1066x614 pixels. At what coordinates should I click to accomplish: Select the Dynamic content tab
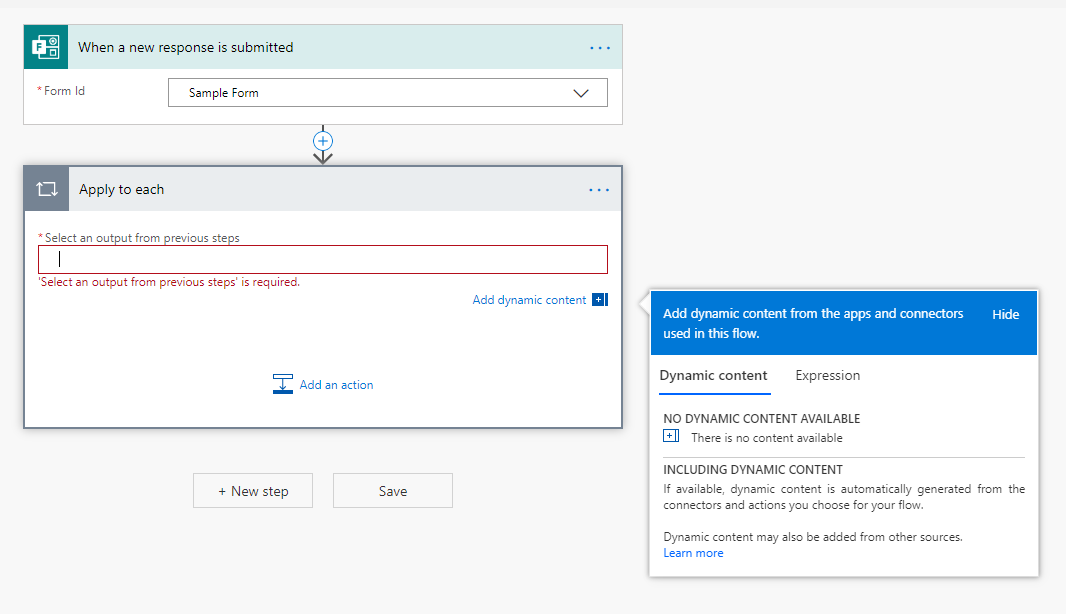pos(713,376)
